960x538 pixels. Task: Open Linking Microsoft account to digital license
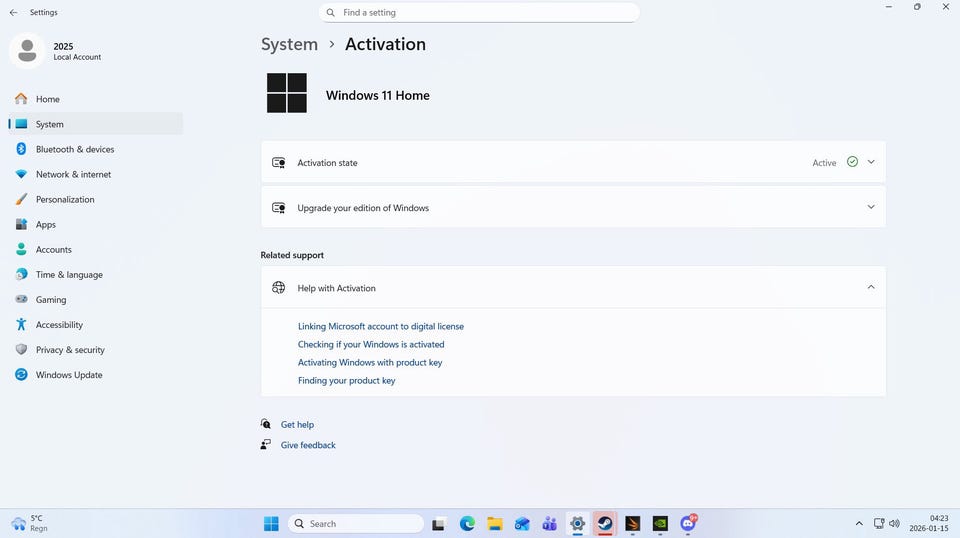[381, 326]
